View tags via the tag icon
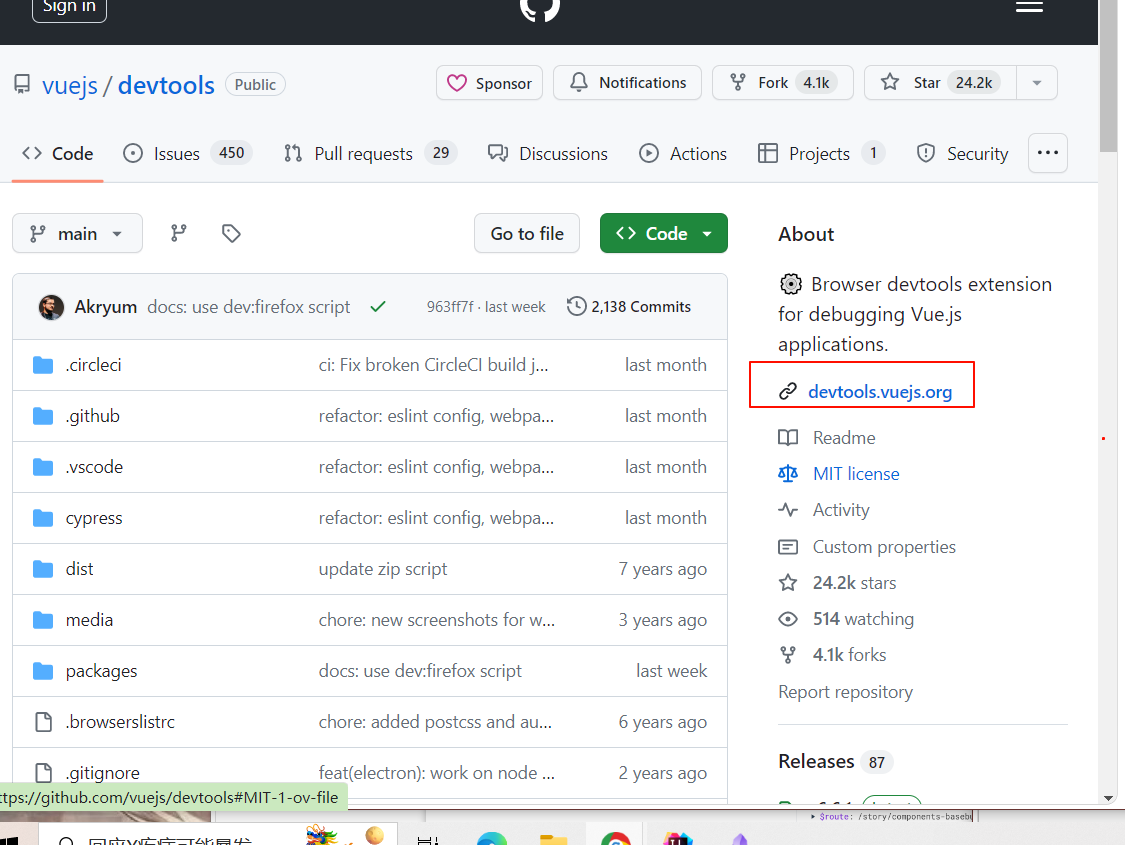This screenshot has height=845, width=1125. pos(231,233)
